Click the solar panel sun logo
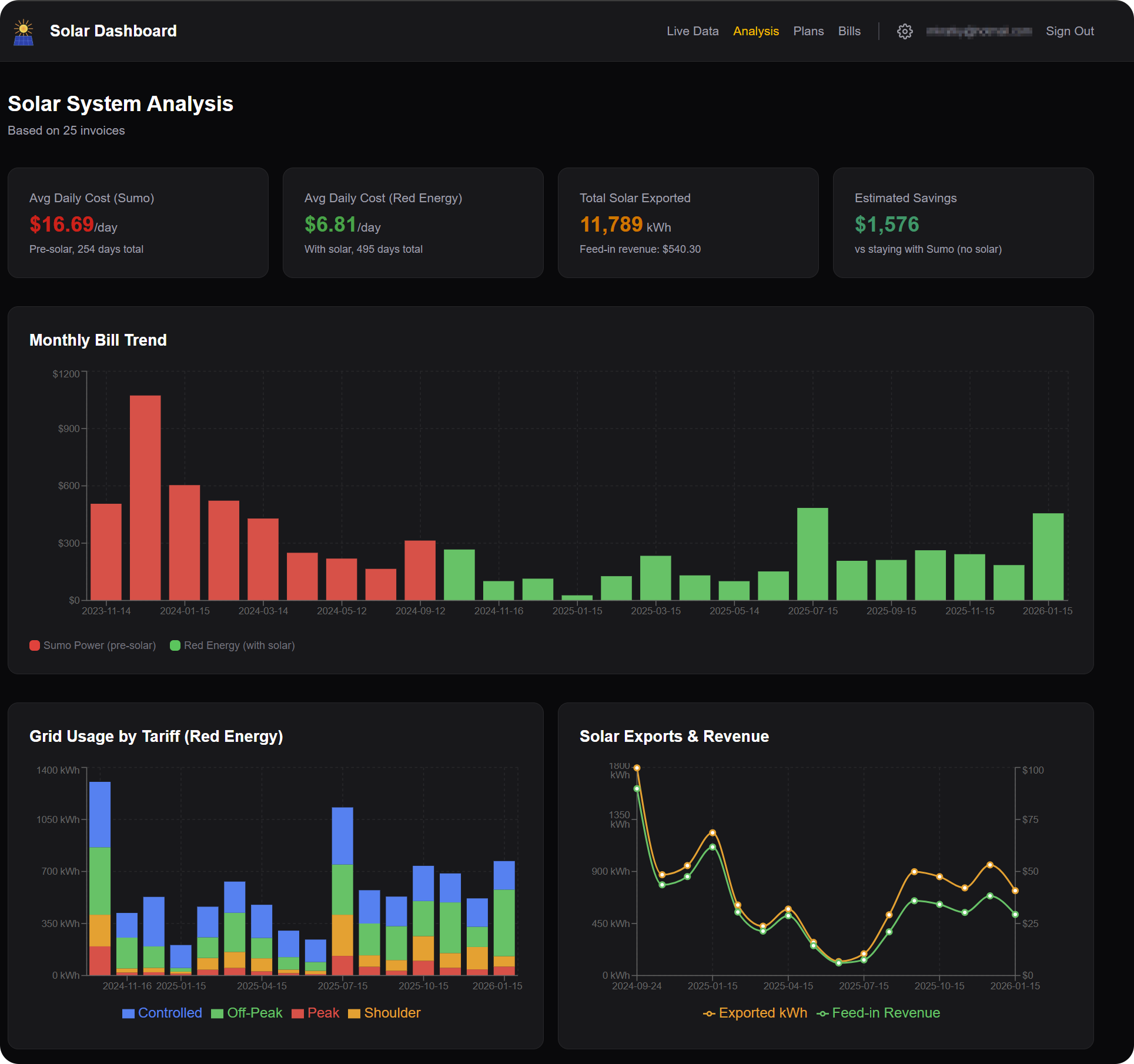 click(x=24, y=32)
